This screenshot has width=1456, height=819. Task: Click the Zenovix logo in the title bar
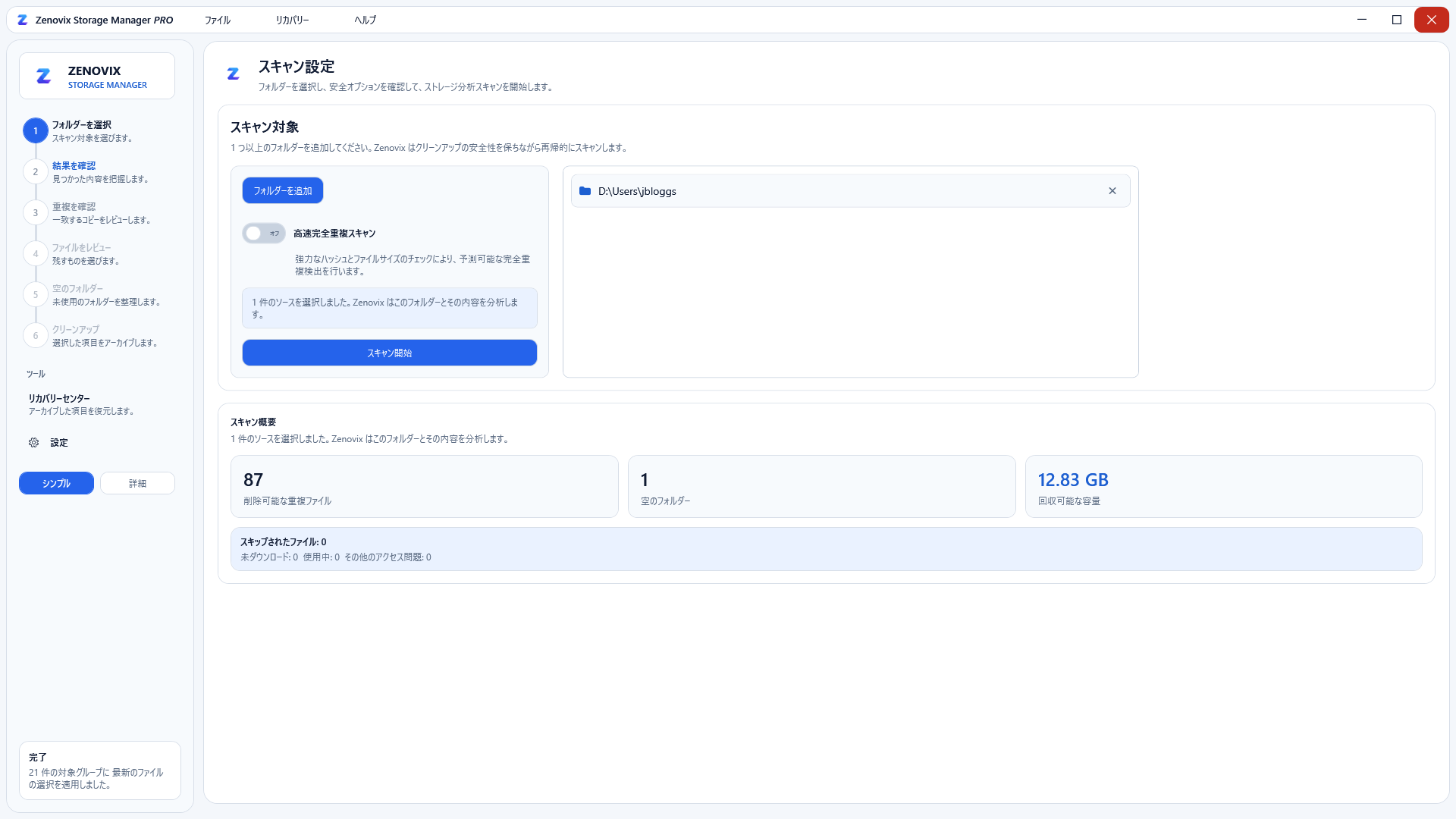[x=23, y=20]
